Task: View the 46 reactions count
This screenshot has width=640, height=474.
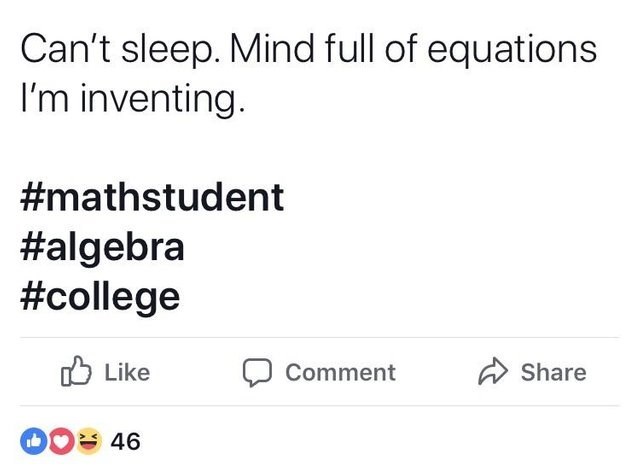Action: pyautogui.click(x=125, y=441)
